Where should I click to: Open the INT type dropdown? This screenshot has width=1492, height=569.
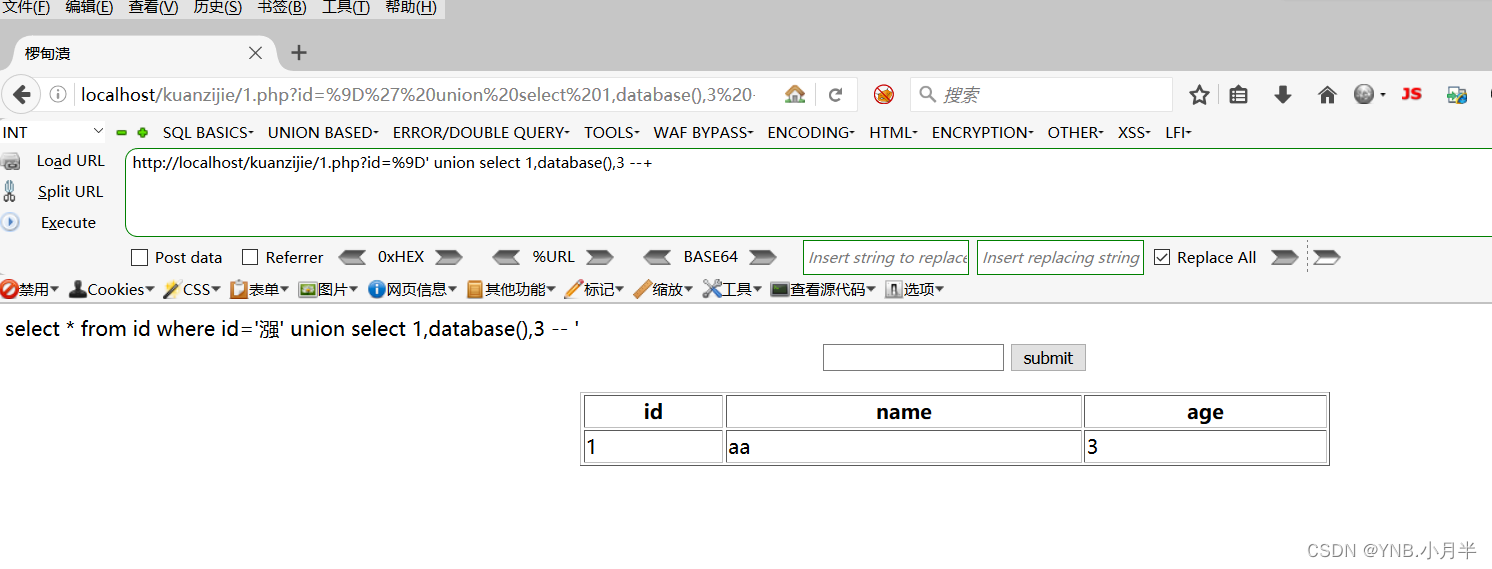(x=53, y=132)
